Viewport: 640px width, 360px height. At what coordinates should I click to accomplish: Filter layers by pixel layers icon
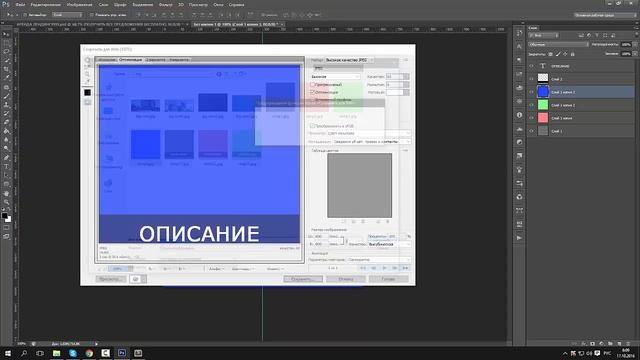pos(581,36)
